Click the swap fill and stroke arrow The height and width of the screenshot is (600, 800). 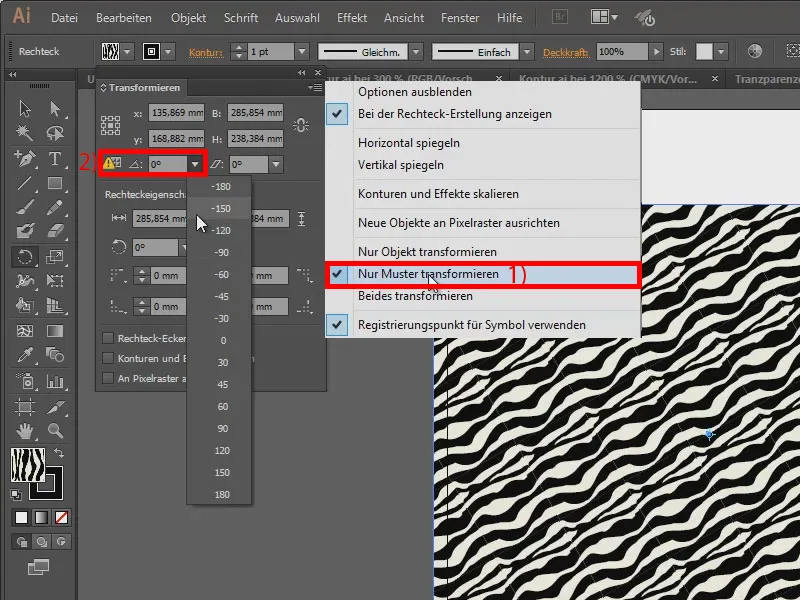(x=59, y=453)
